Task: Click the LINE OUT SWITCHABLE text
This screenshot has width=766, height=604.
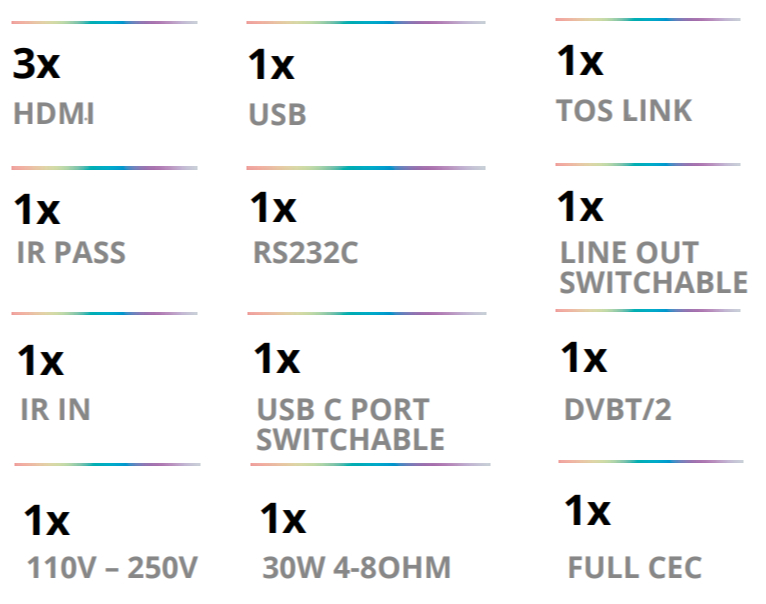Action: tap(654, 267)
